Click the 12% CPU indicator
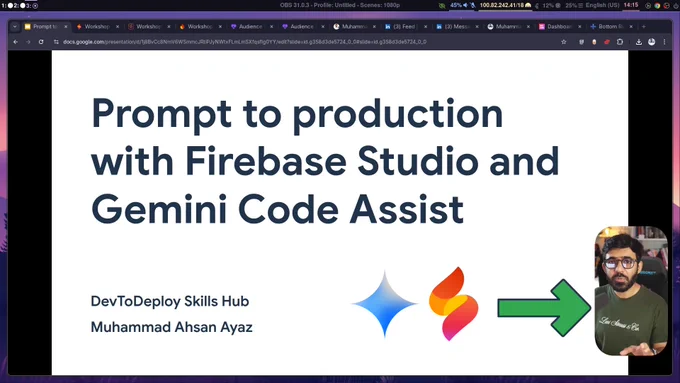The image size is (680, 383). pos(551,5)
